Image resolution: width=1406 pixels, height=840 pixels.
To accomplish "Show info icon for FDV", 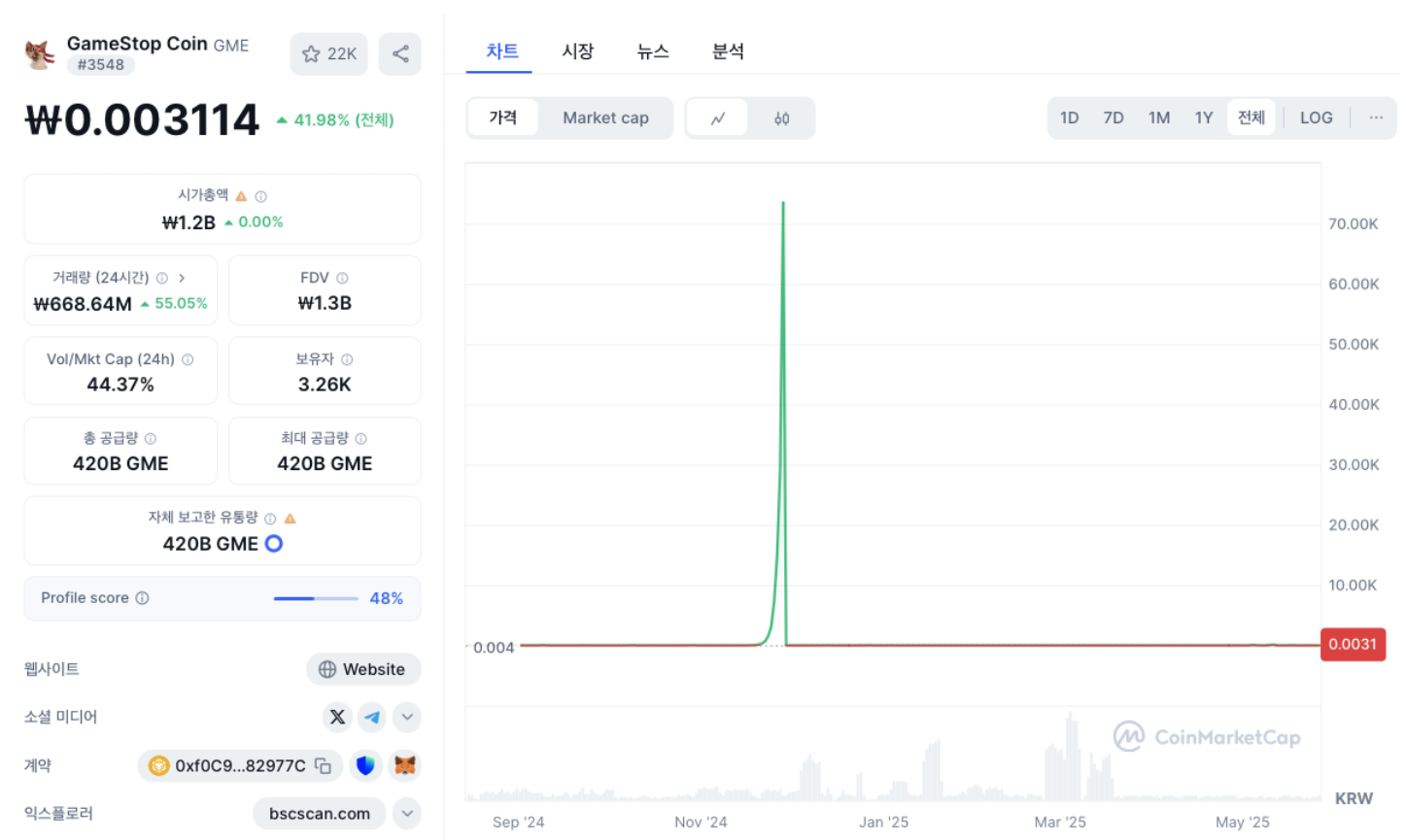I will (342, 278).
